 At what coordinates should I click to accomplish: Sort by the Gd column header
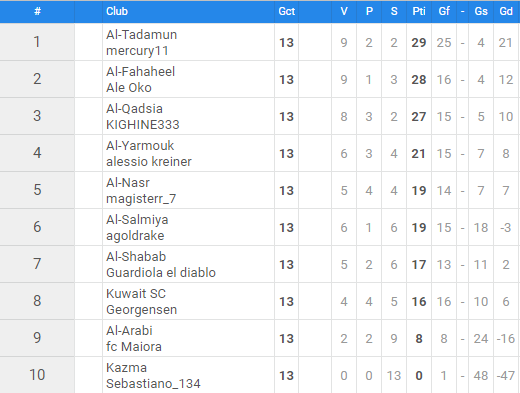506,11
